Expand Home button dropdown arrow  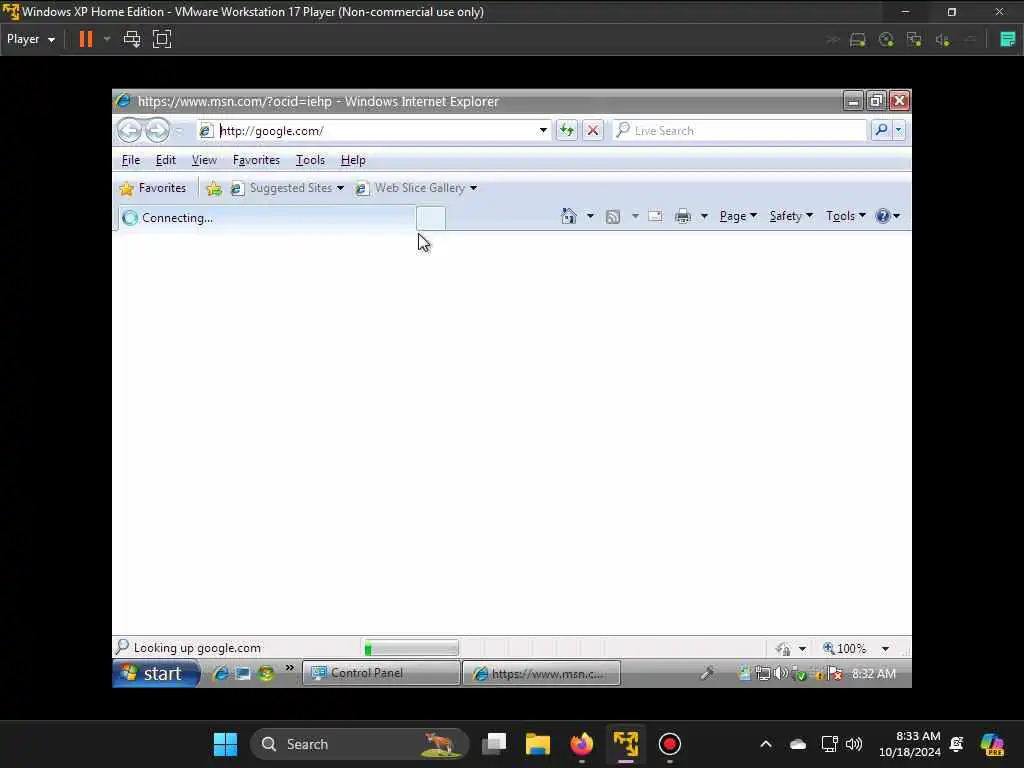[x=590, y=216]
